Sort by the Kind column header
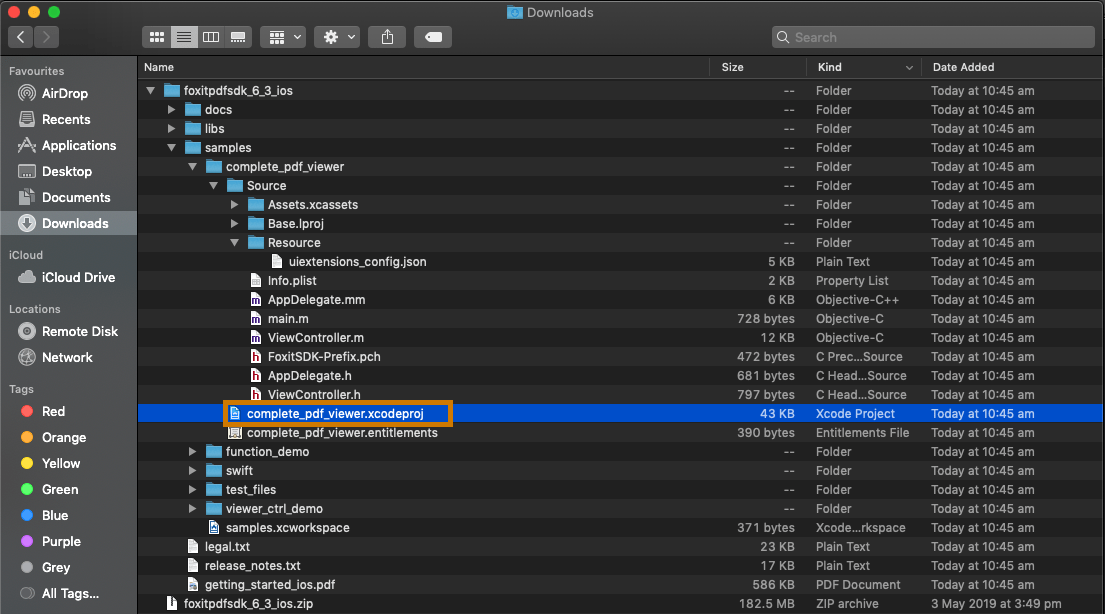The height and width of the screenshot is (614, 1105). click(865, 67)
